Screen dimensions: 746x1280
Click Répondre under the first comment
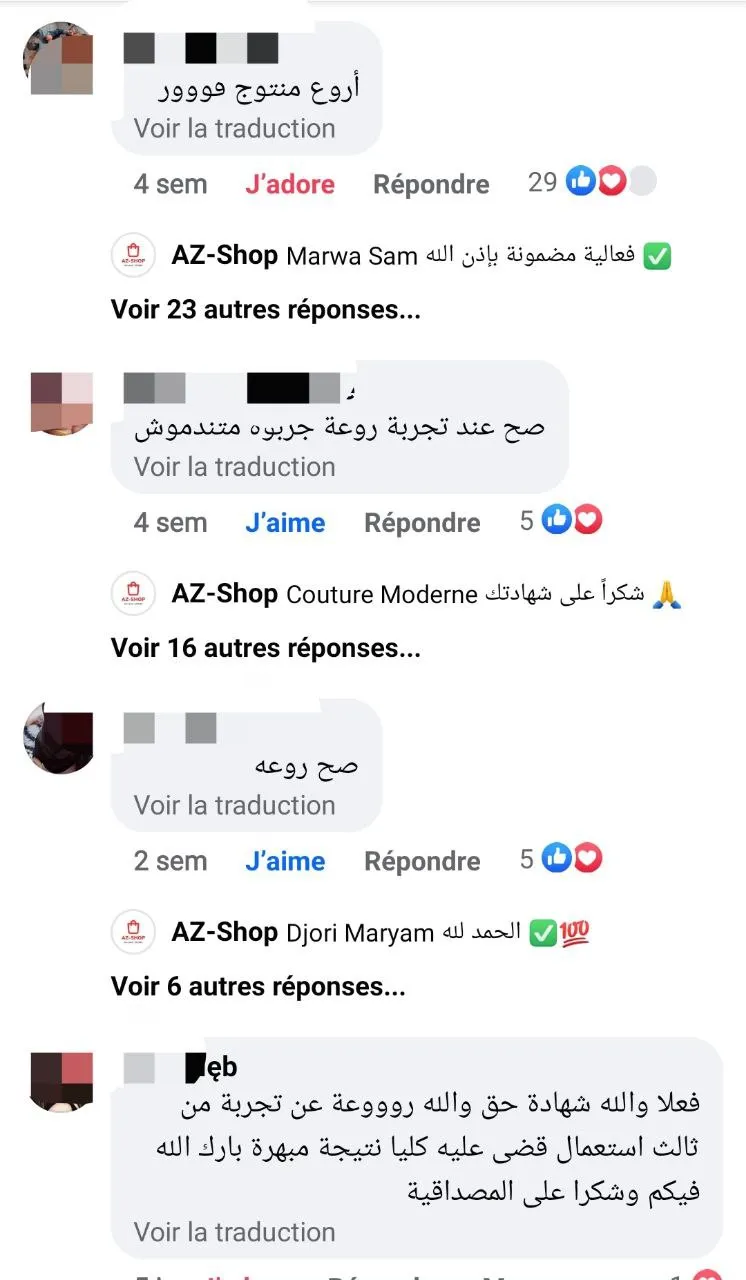coord(431,184)
